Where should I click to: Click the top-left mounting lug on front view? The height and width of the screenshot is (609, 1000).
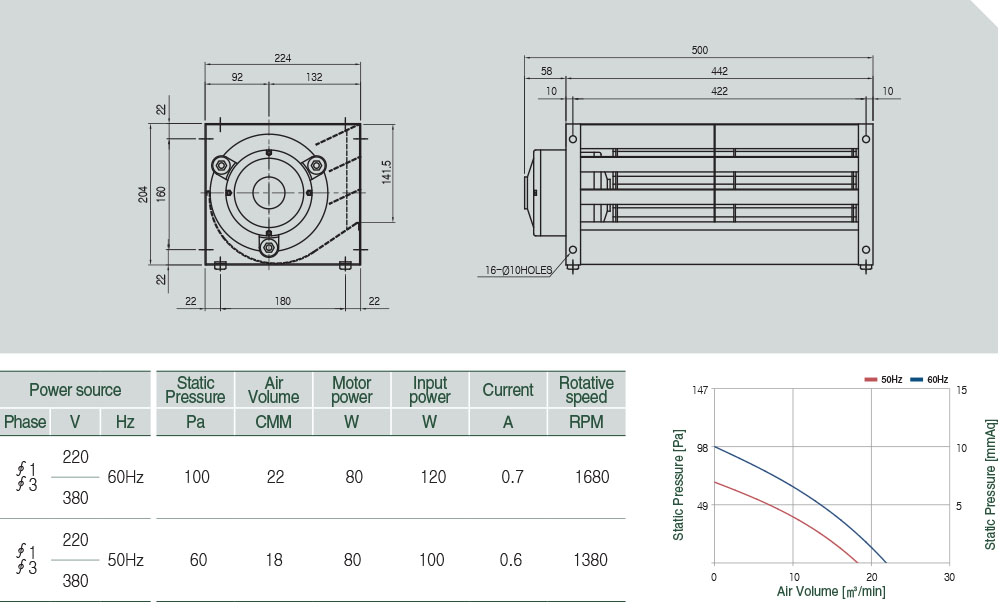pyautogui.click(x=220, y=165)
